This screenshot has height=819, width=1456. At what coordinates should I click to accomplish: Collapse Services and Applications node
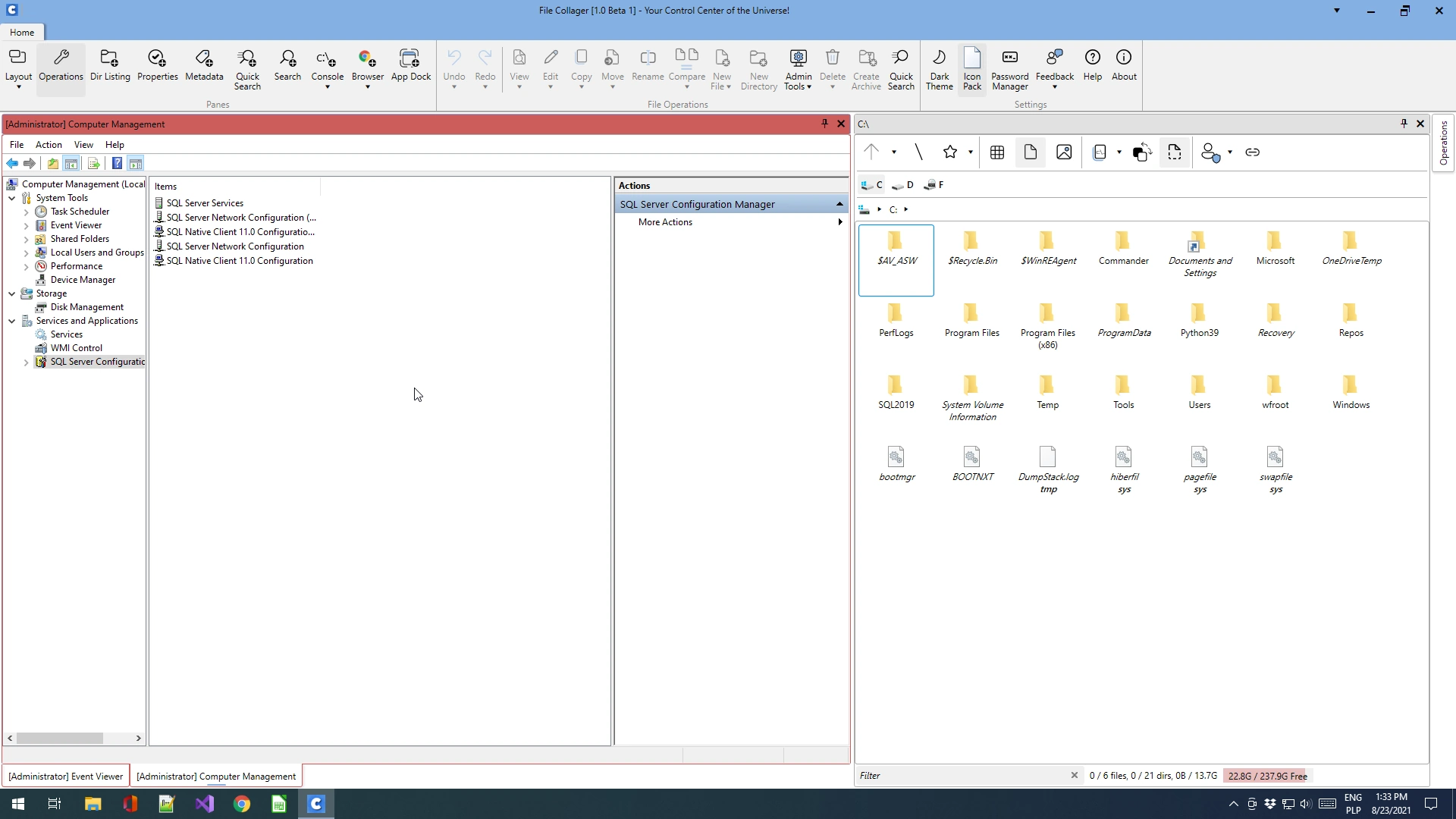[12, 321]
